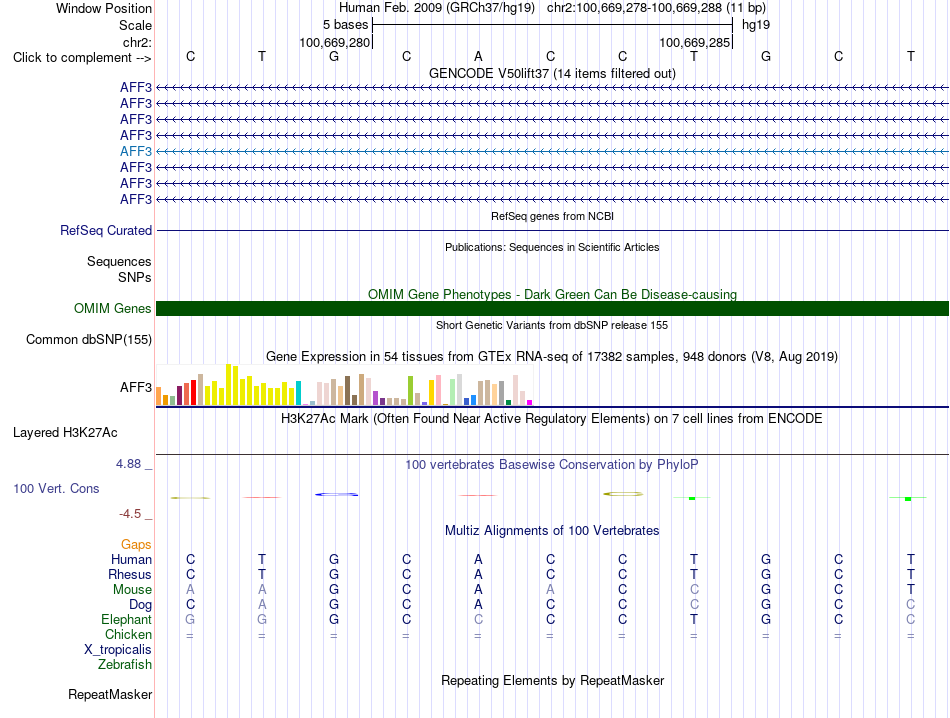
Task: Click the Layered H3K27Ac track label
Action: point(65,433)
